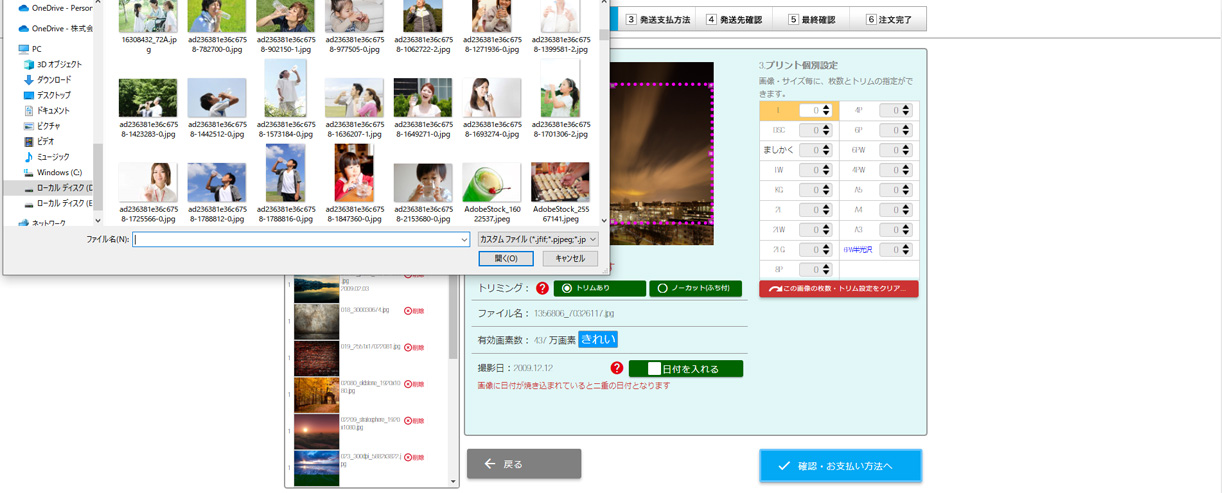Open the ダウンロード folder in sidebar
Viewport: 1222px width, 493px height.
pos(53,80)
